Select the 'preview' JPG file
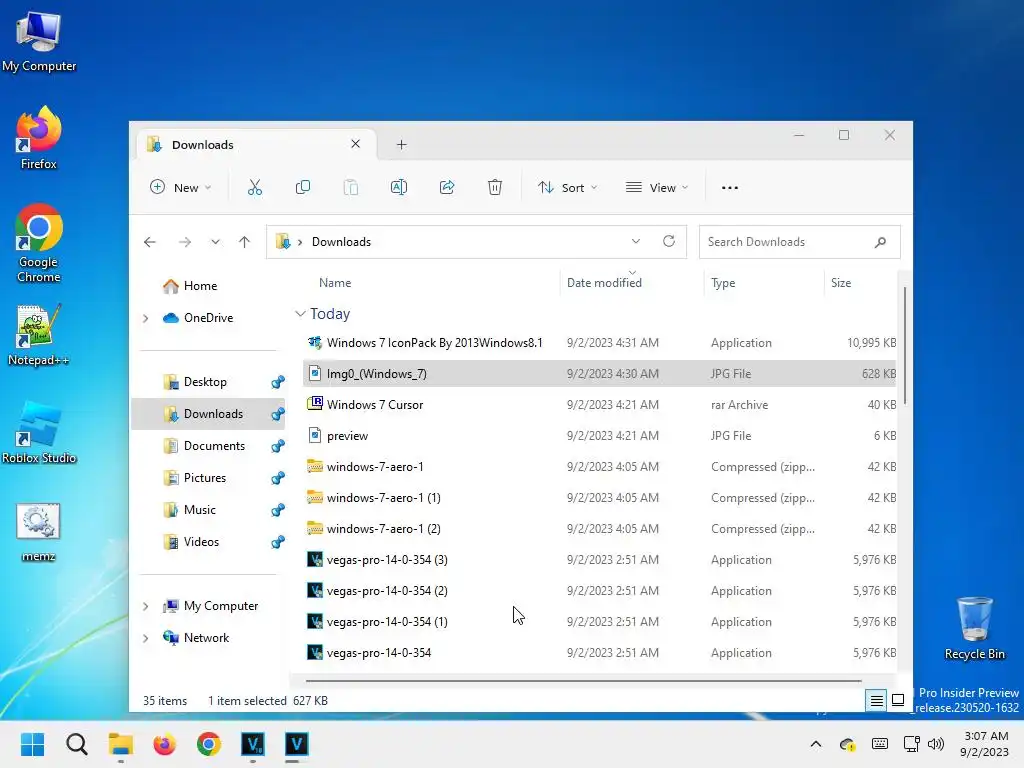1024x768 pixels. pyautogui.click(x=600, y=436)
